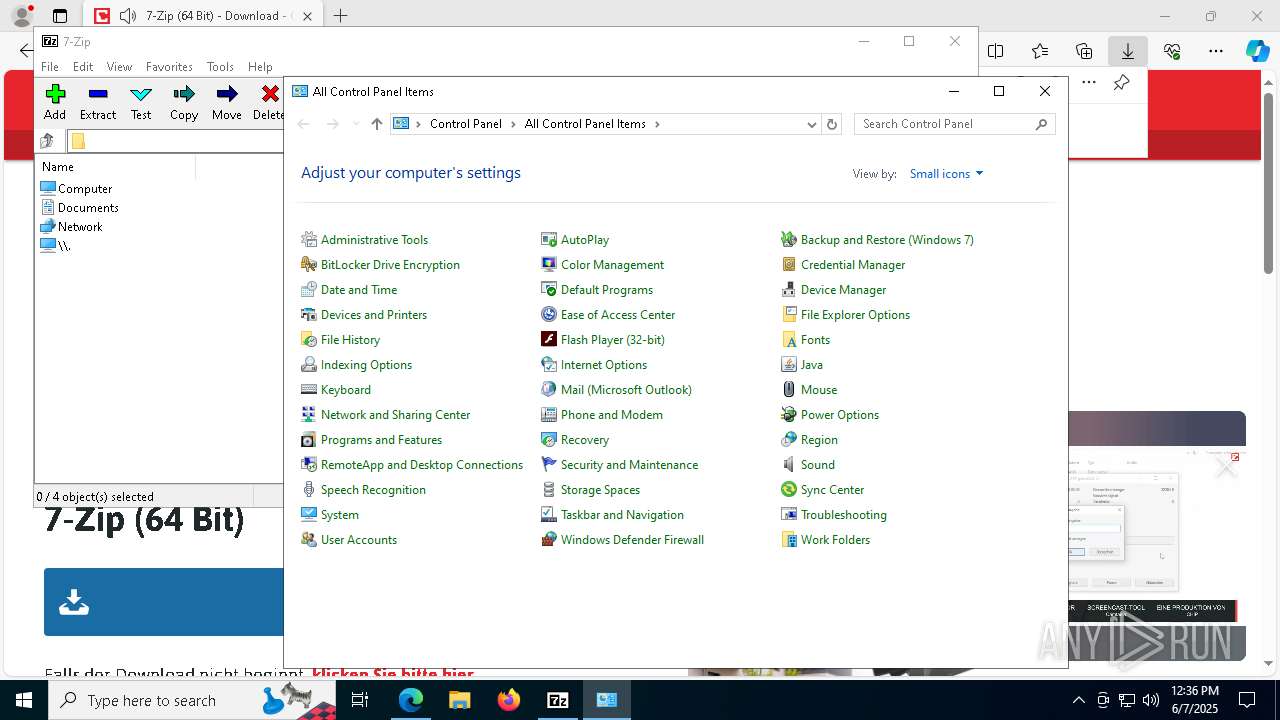Click the File History icon
The height and width of the screenshot is (720, 1280).
[x=309, y=340]
